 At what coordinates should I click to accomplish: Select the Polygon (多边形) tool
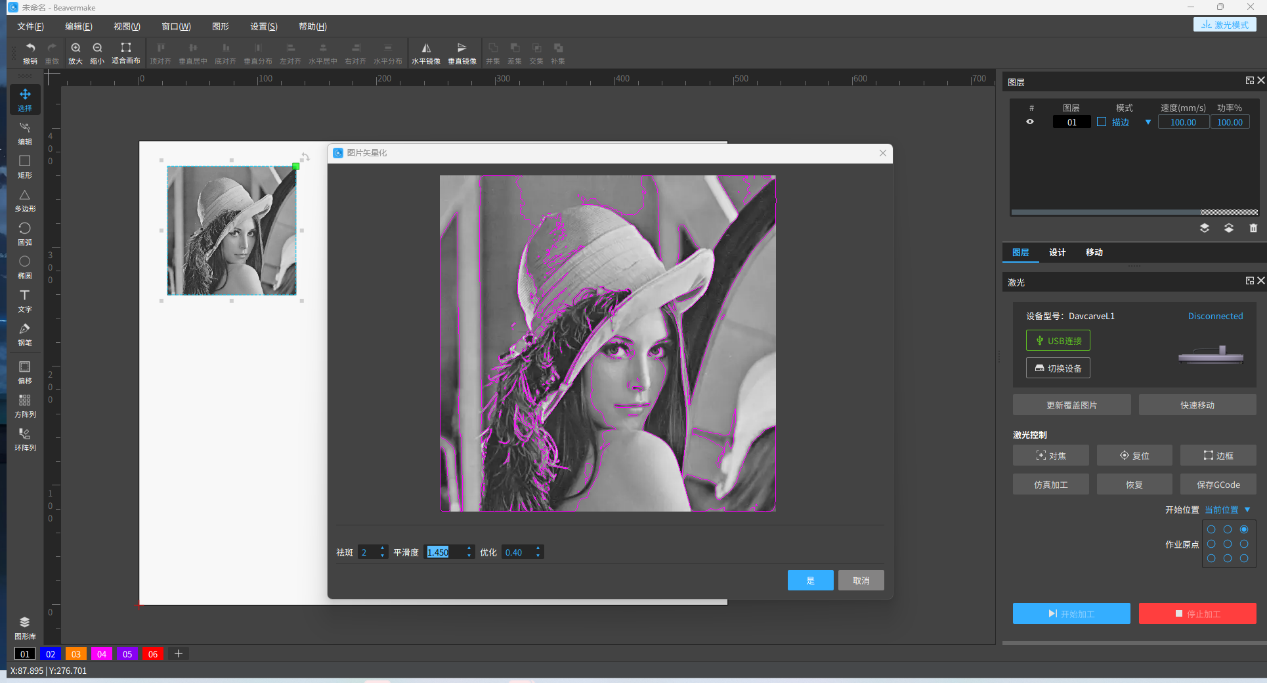tap(25, 199)
